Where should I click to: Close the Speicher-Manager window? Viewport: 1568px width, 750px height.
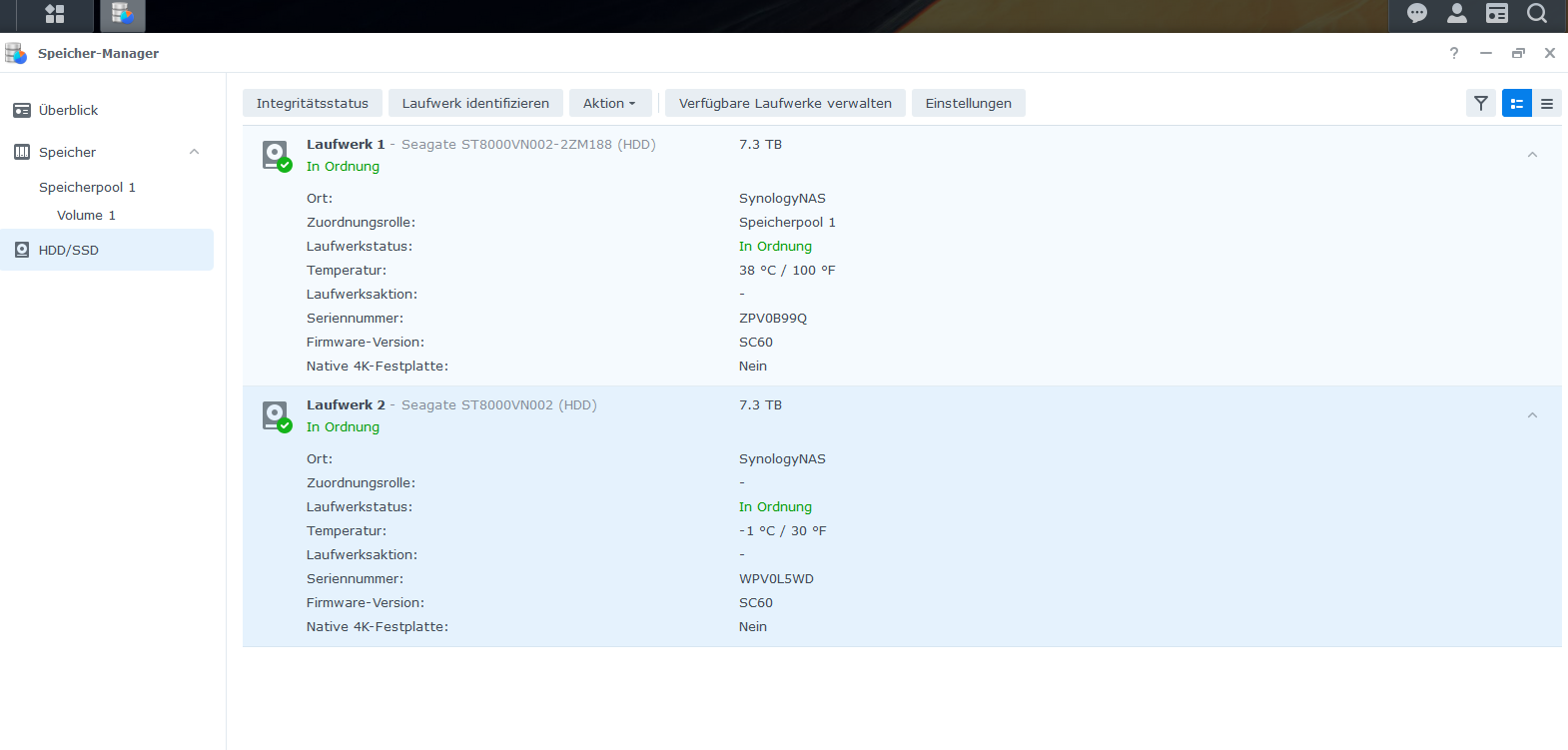click(x=1550, y=53)
